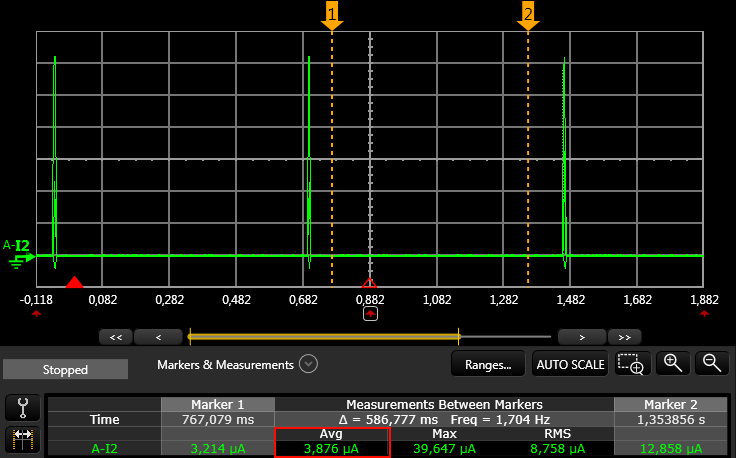
Task: Click Marker 2 value 12,858 µA
Action: [670, 449]
